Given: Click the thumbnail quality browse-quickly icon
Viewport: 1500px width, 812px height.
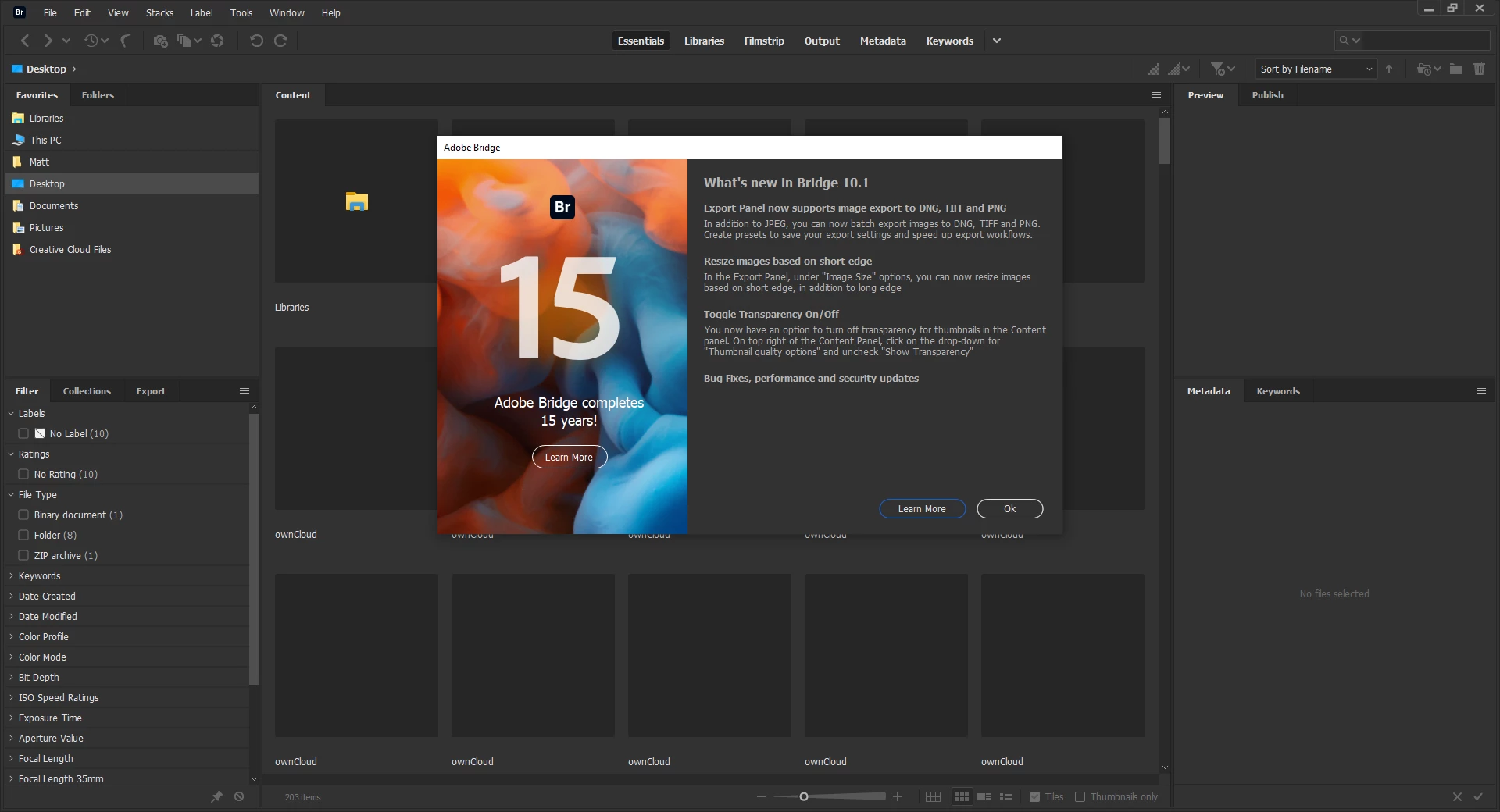Looking at the screenshot, I should tap(1154, 69).
